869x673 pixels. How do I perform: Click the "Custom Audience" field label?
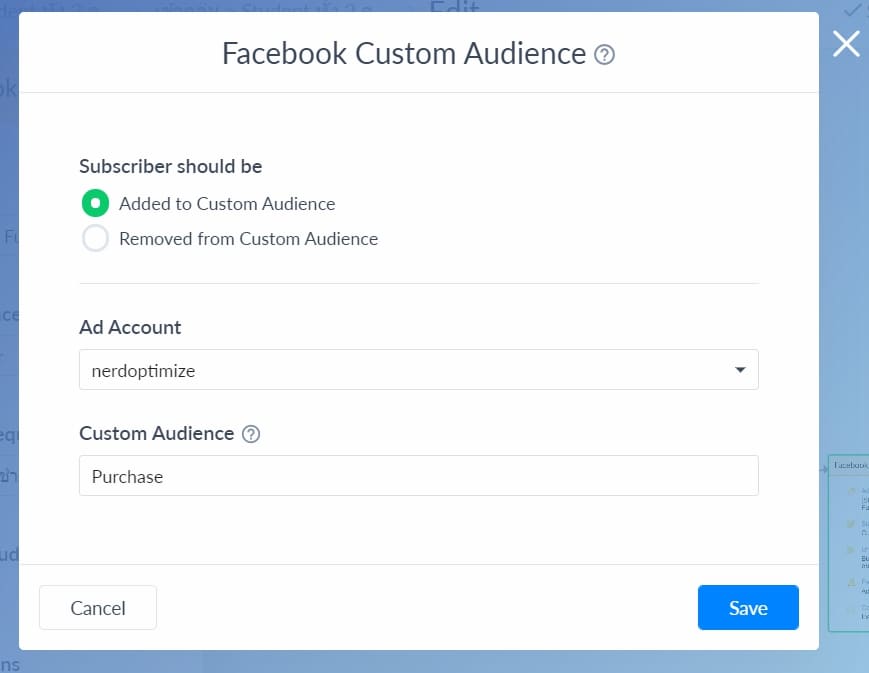coord(156,434)
